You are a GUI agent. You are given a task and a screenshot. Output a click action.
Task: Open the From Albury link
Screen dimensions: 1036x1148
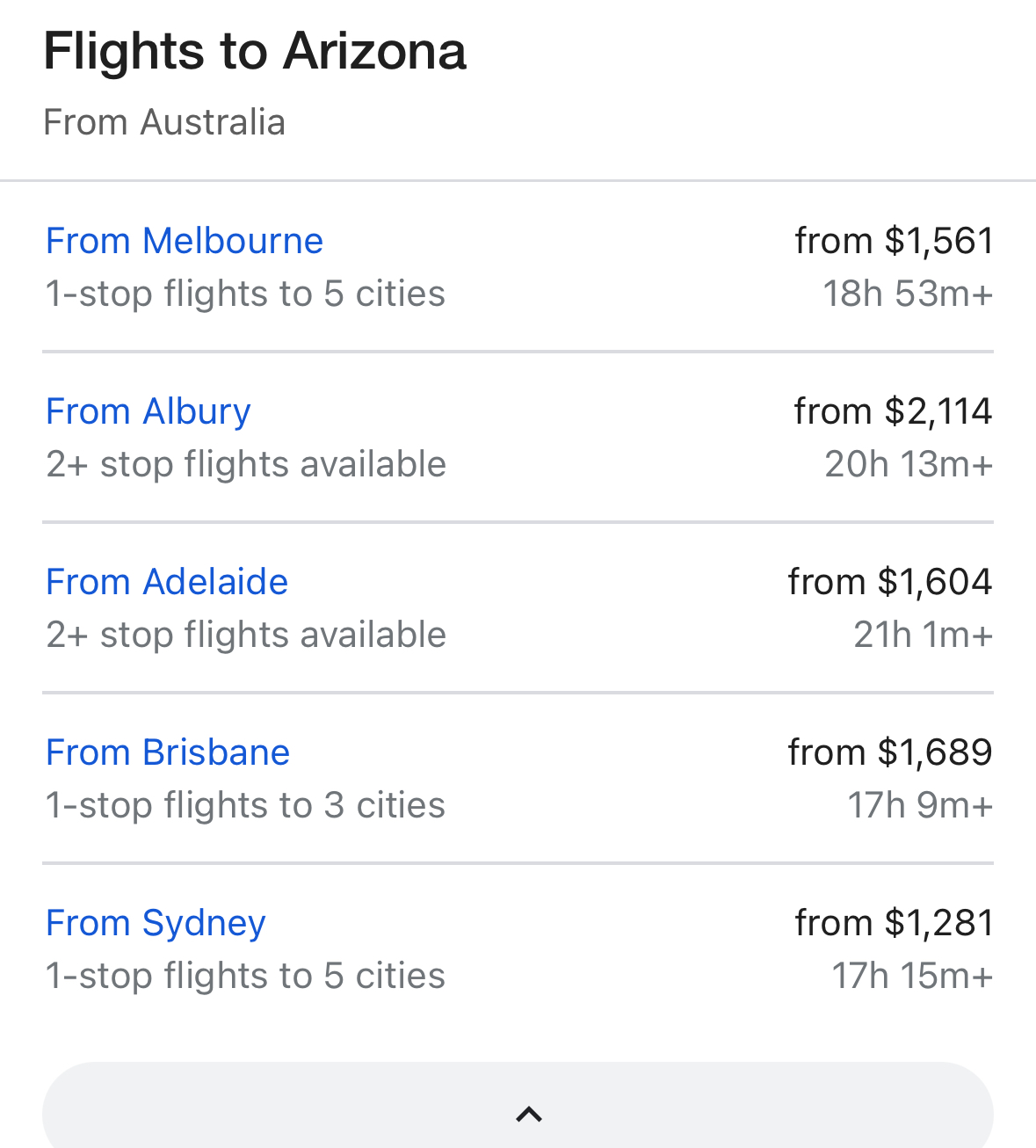tap(149, 411)
